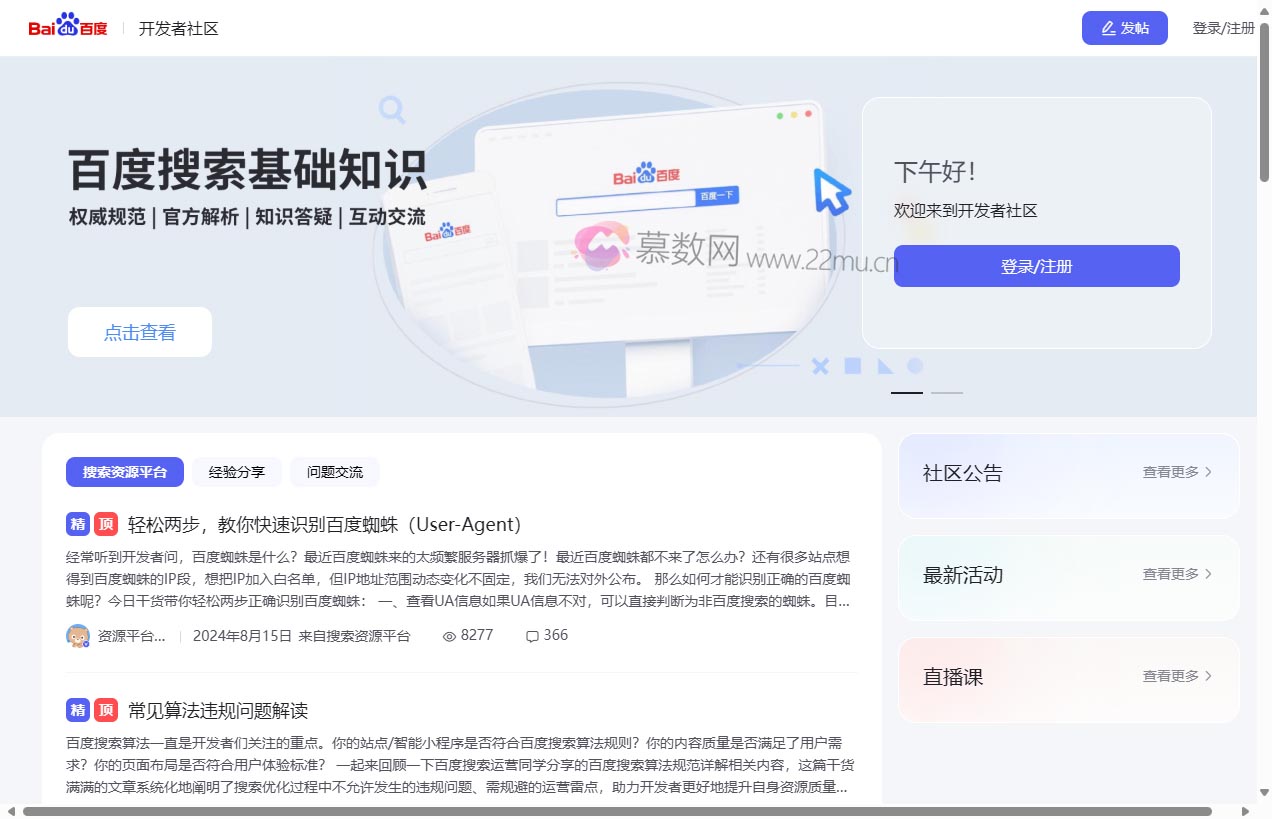Open the banner with the 点击查看 button
1272x819 pixels.
click(x=139, y=332)
